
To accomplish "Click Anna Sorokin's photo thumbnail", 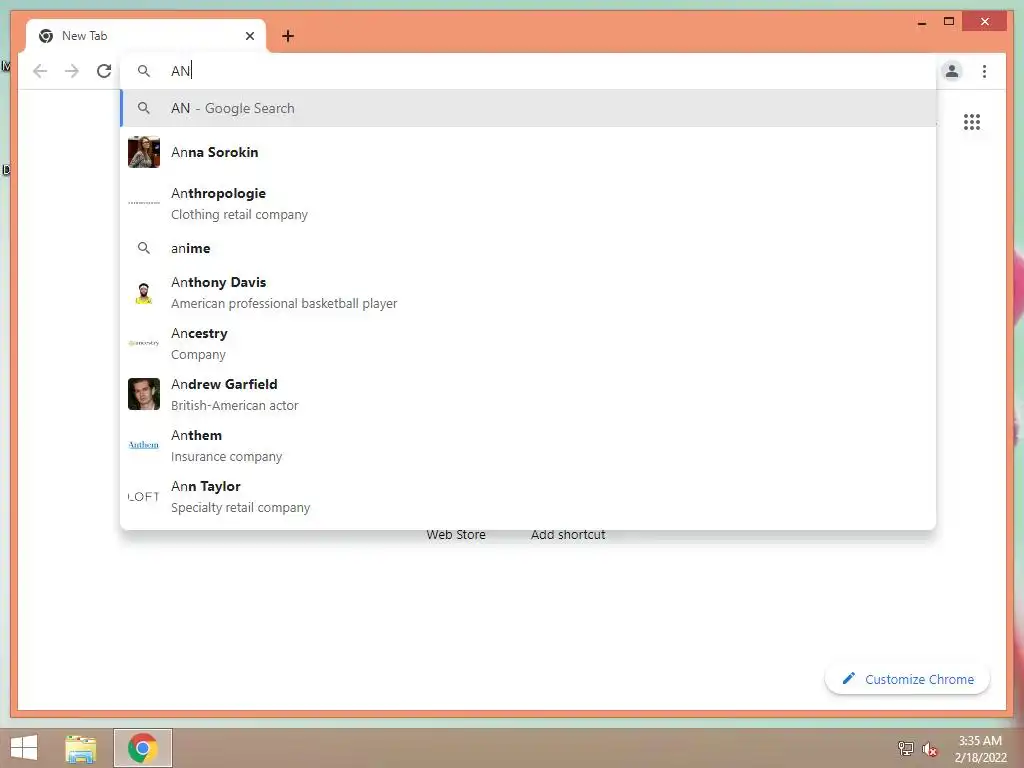I will click(144, 152).
